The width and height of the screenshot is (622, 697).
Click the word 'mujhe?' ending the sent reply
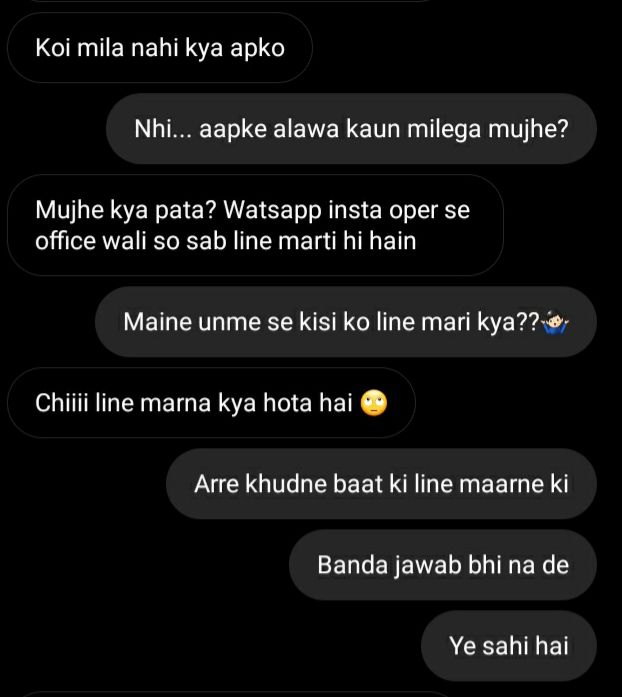click(529, 130)
